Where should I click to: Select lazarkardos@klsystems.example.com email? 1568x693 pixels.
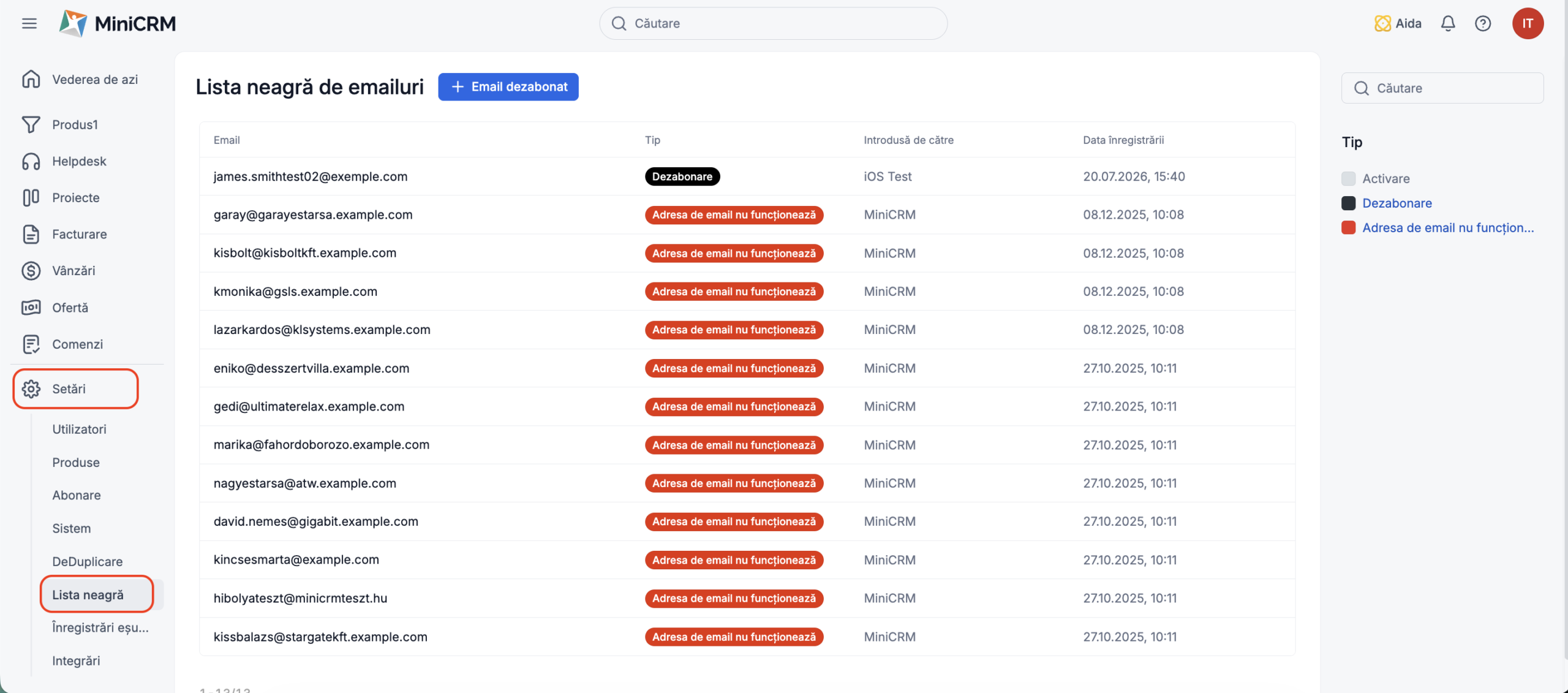(x=322, y=330)
